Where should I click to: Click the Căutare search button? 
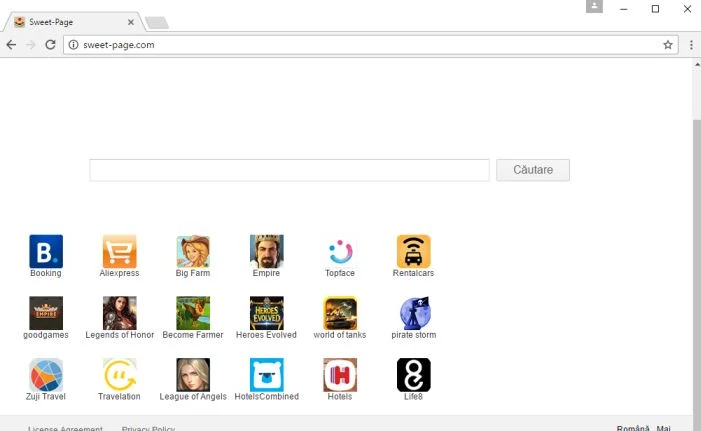pyautogui.click(x=533, y=170)
